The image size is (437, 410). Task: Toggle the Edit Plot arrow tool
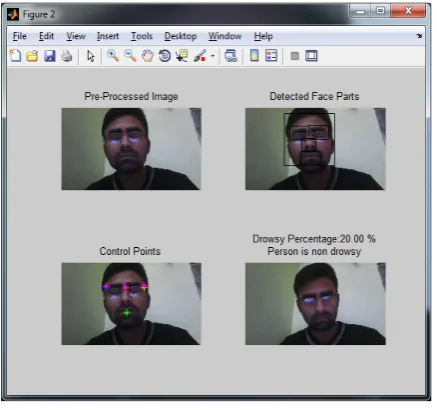point(91,56)
